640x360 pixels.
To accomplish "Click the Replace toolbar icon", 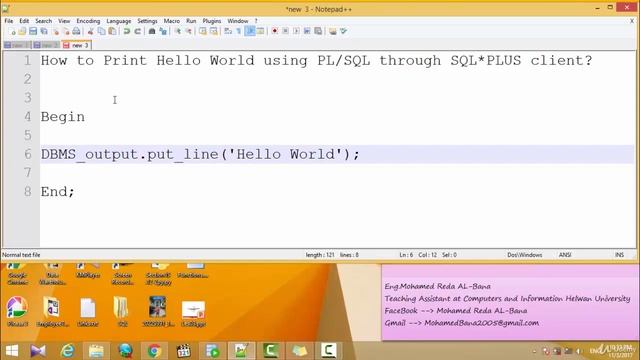I will [163, 31].
